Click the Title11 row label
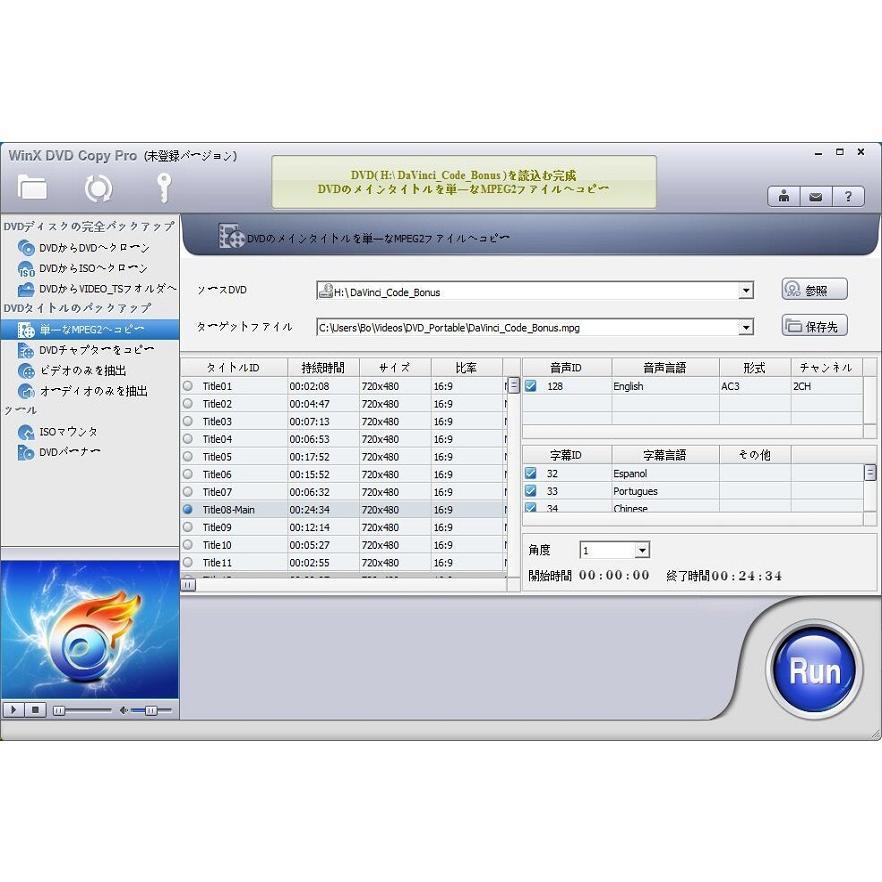 point(217,562)
